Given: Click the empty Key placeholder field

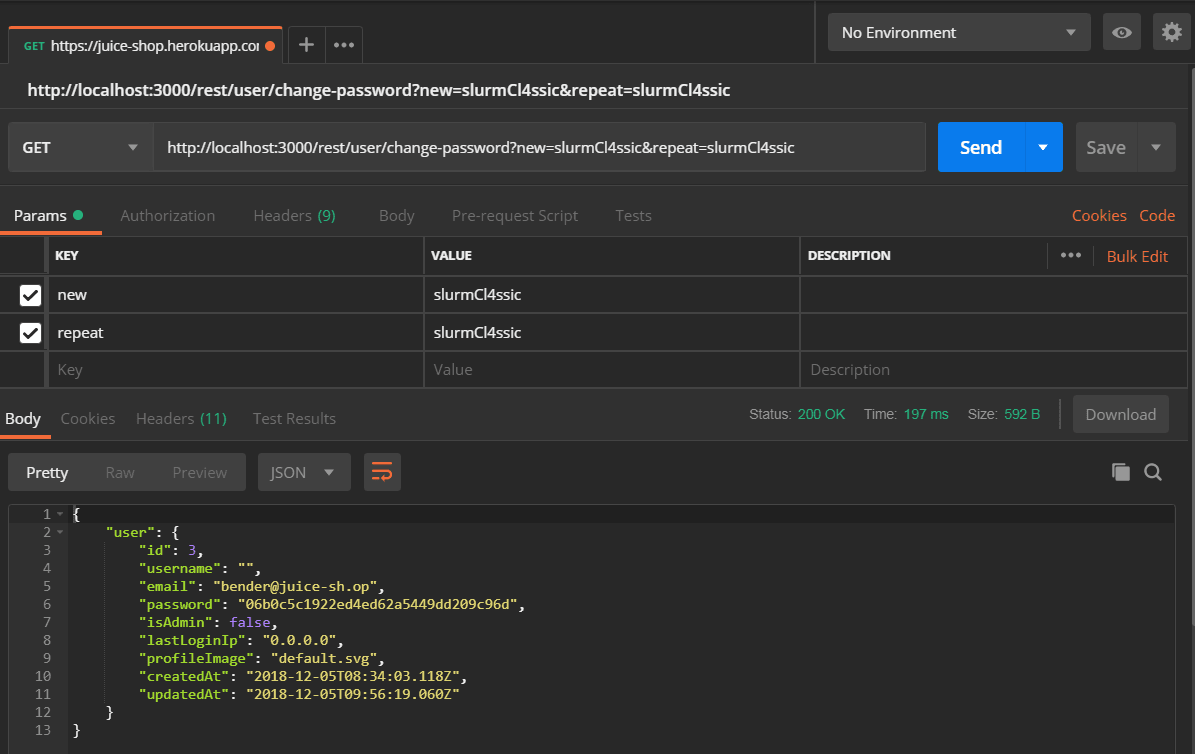Looking at the screenshot, I should (236, 370).
